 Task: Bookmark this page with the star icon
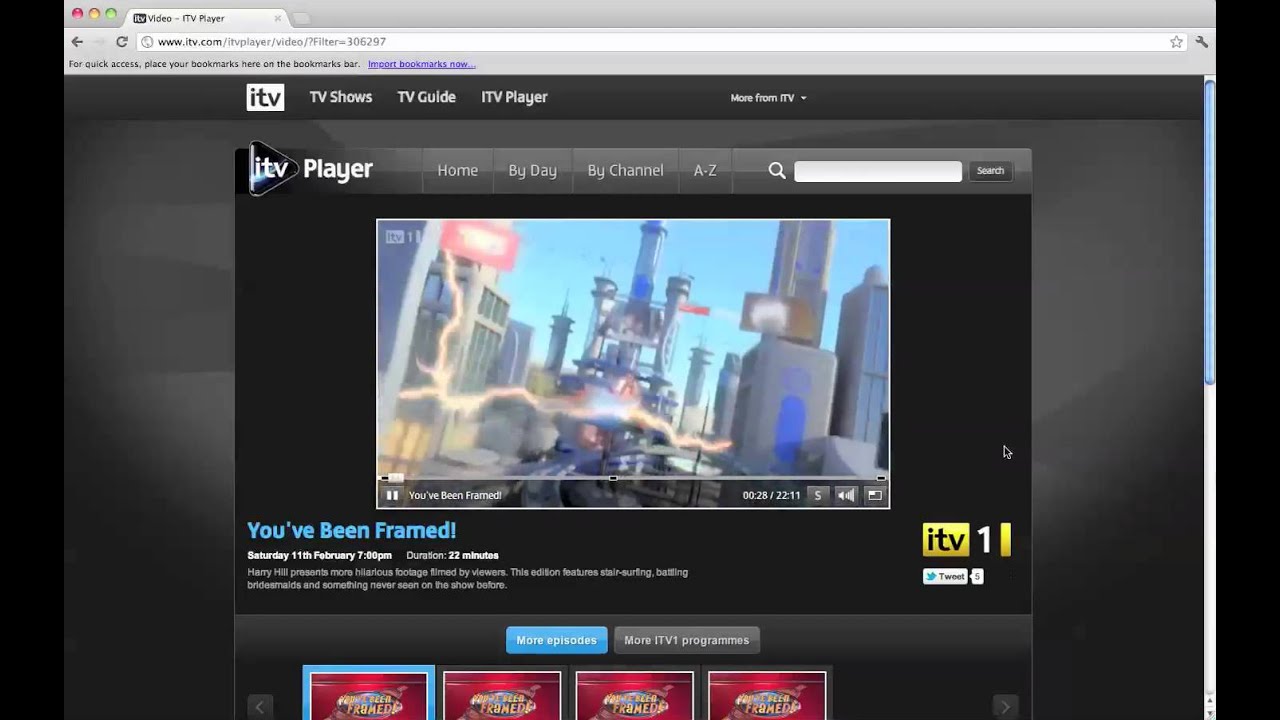(x=1176, y=42)
